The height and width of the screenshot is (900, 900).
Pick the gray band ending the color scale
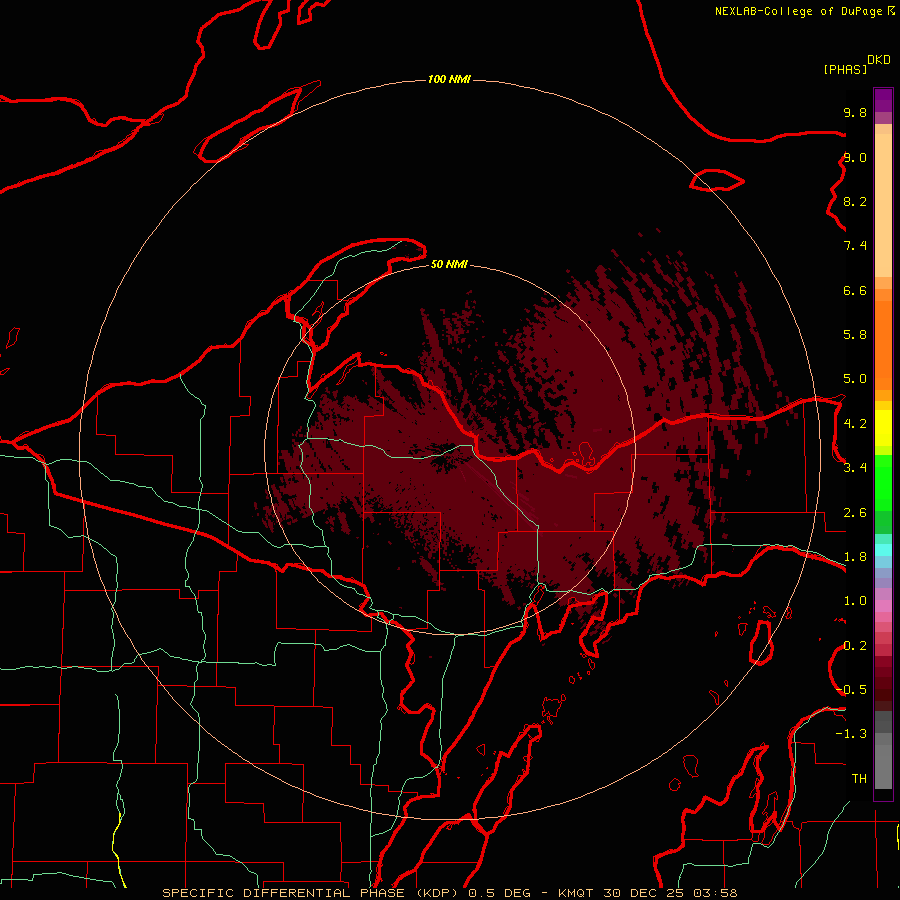tap(883, 750)
